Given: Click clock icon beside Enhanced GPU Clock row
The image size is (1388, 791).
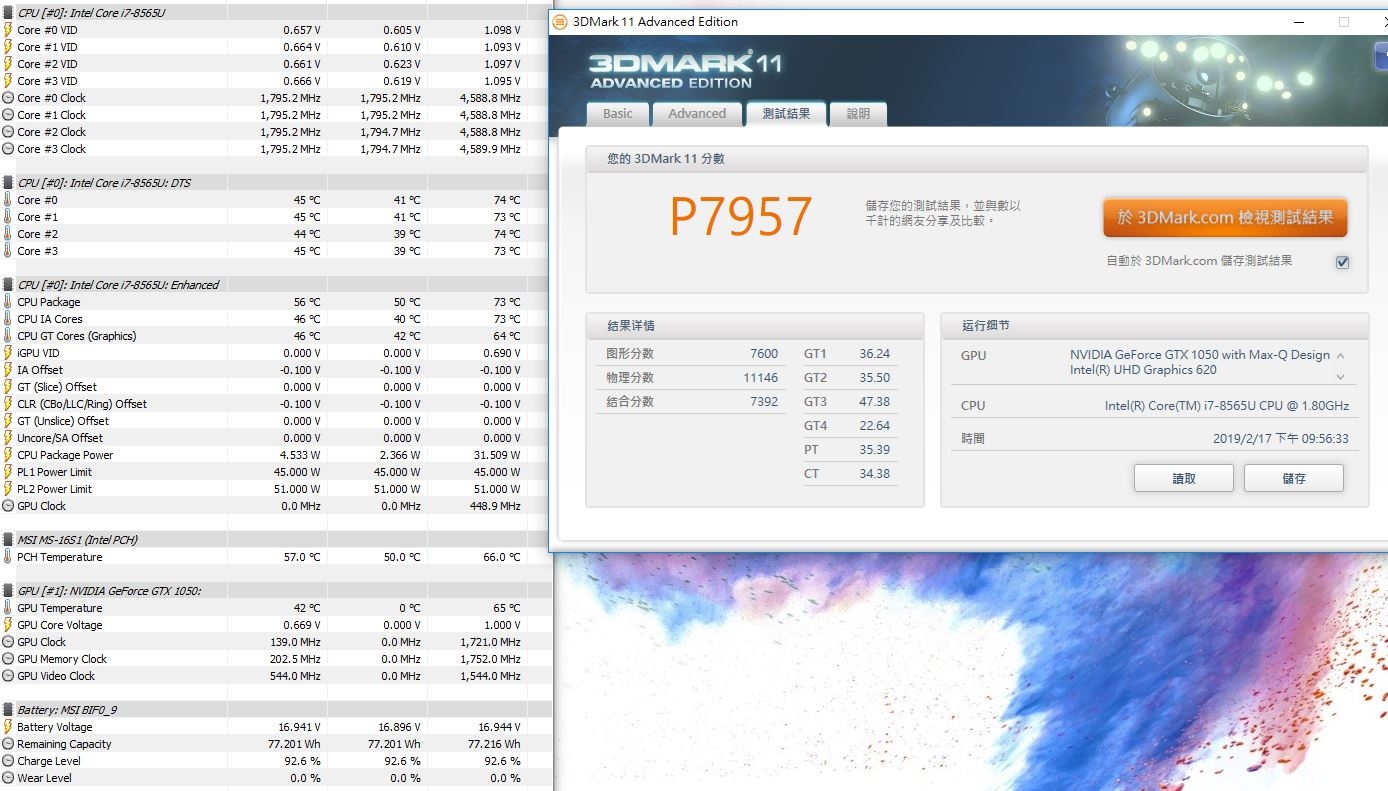Looking at the screenshot, I should pyautogui.click(x=8, y=506).
